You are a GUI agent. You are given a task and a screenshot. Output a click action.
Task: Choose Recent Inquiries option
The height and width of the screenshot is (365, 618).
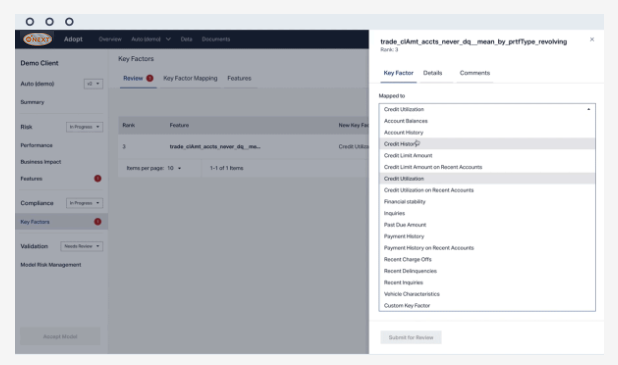click(487, 282)
